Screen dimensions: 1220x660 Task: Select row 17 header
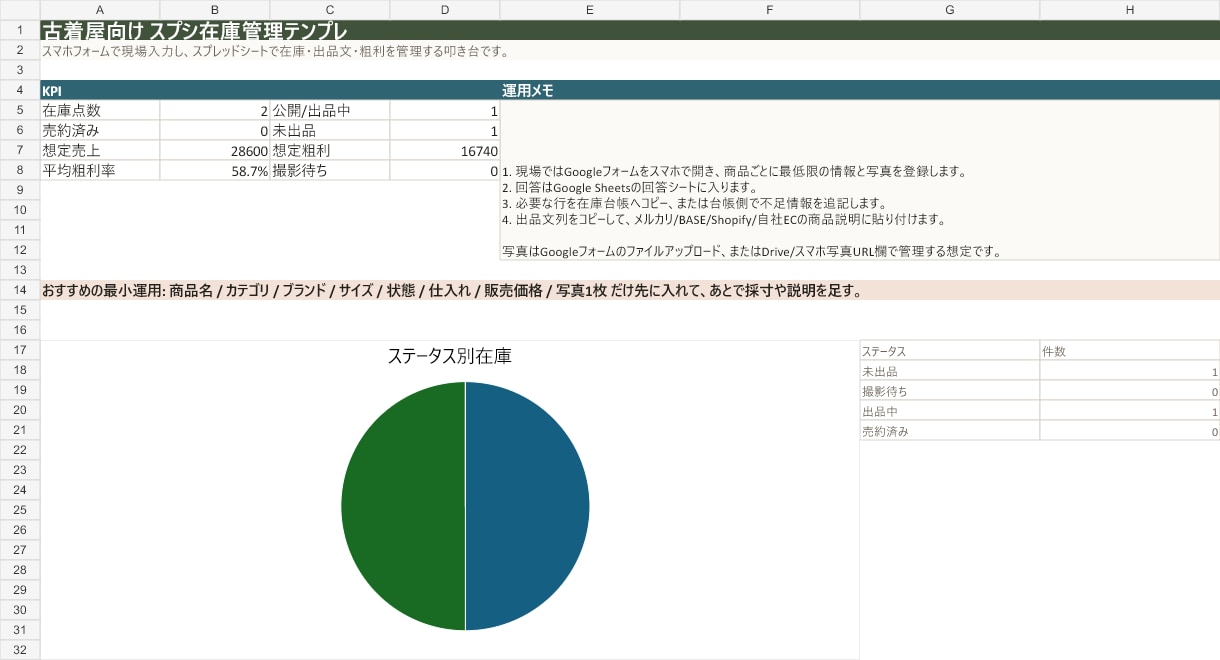point(20,350)
